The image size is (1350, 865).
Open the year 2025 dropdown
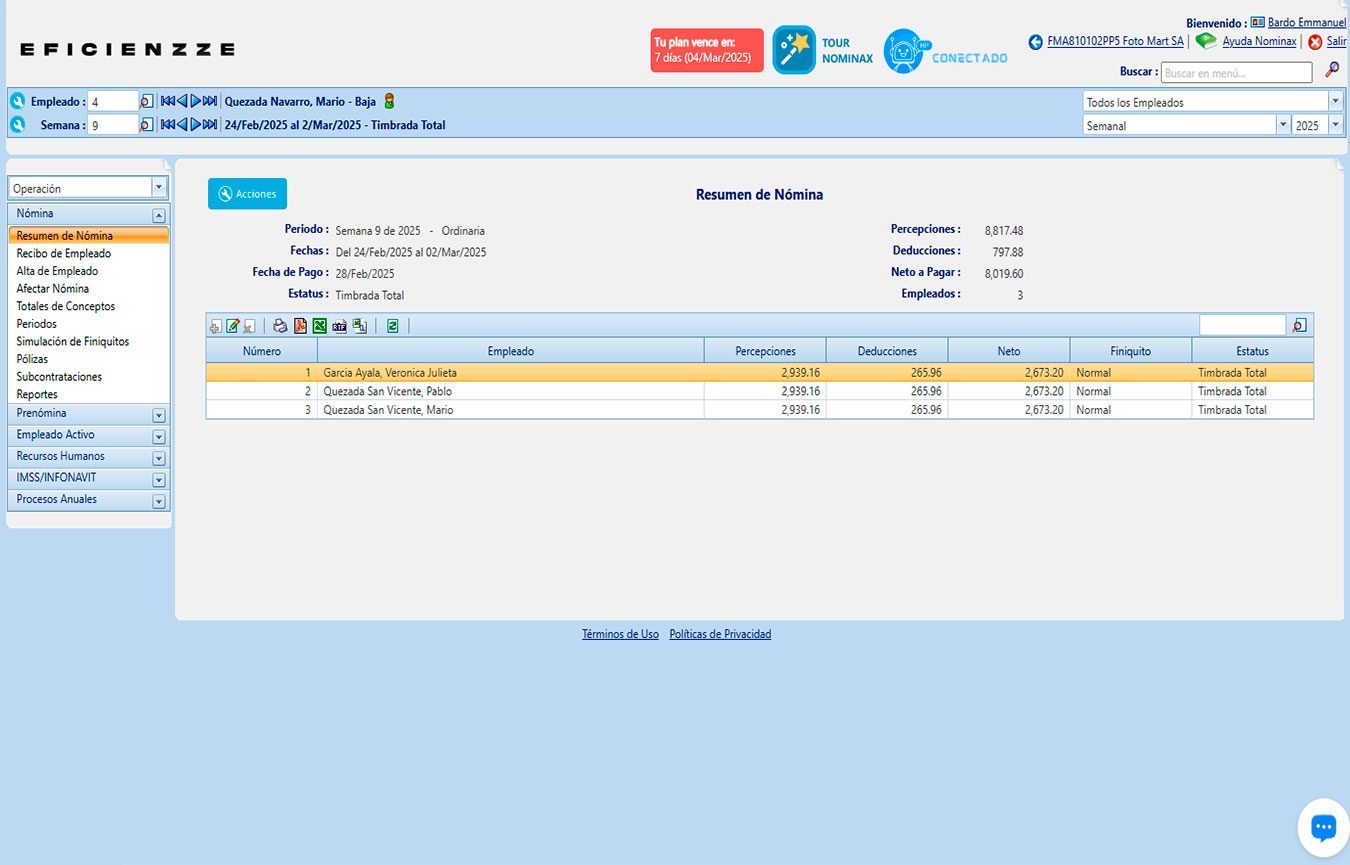(x=1335, y=126)
